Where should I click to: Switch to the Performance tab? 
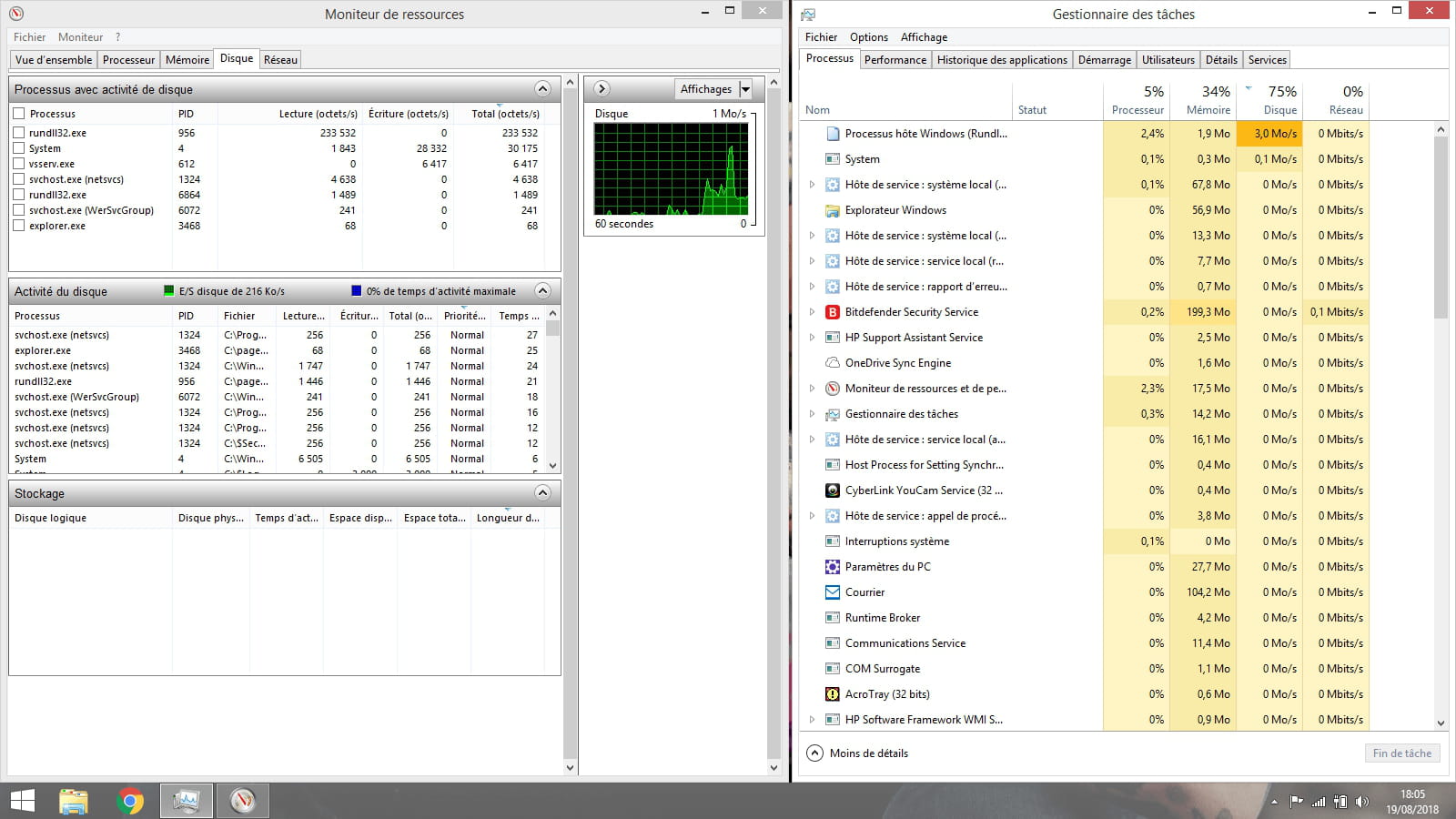point(895,60)
